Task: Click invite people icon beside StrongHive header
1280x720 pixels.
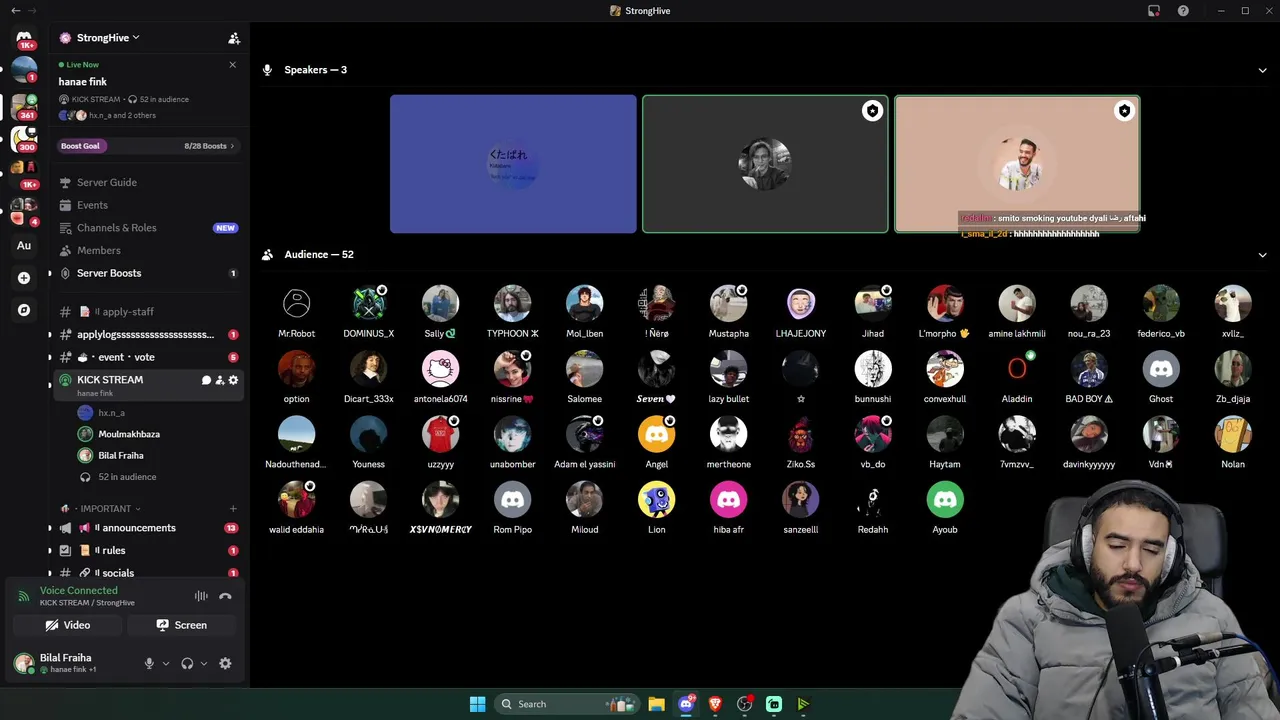Action: 234,38
